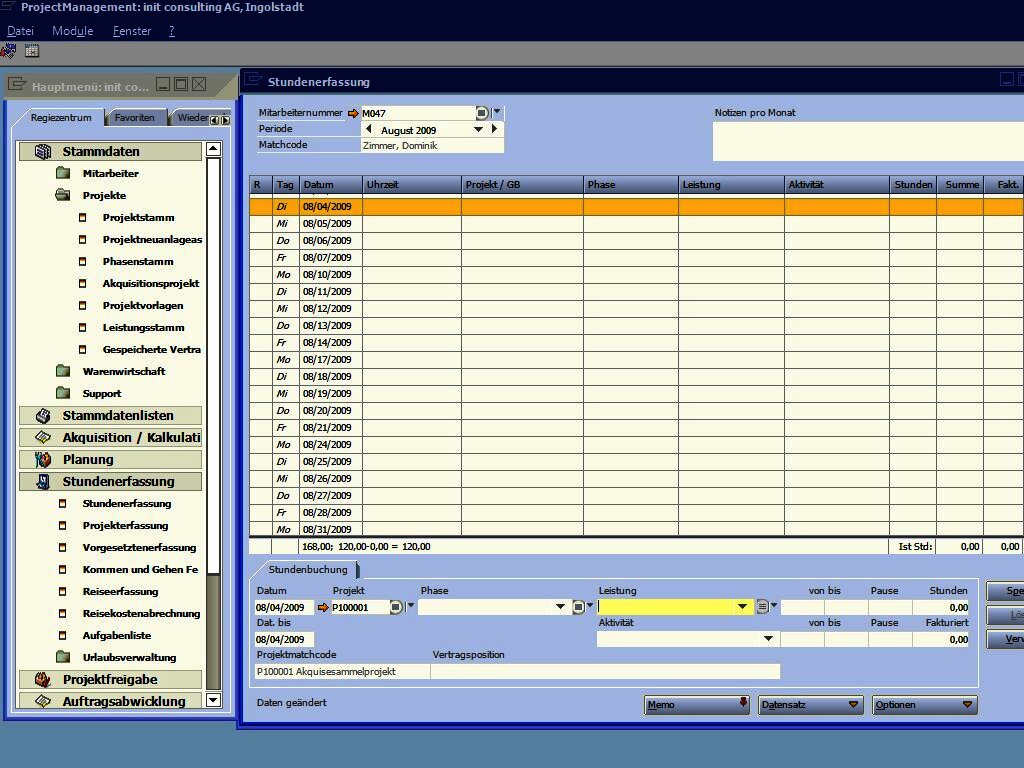This screenshot has width=1024, height=768.
Task: Open the Optionen button menu
Action: tap(924, 705)
